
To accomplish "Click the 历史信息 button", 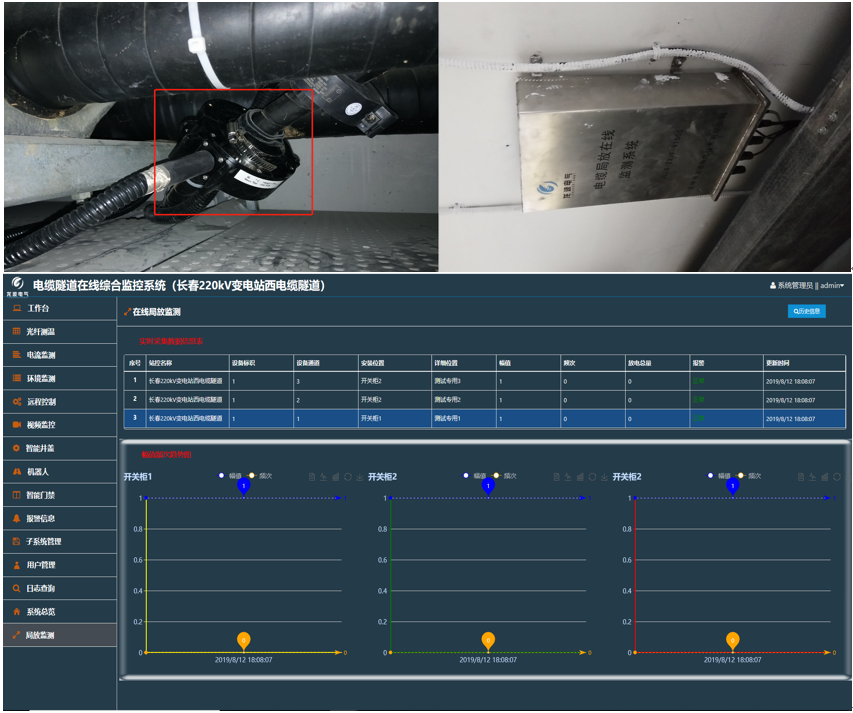I will [x=806, y=311].
